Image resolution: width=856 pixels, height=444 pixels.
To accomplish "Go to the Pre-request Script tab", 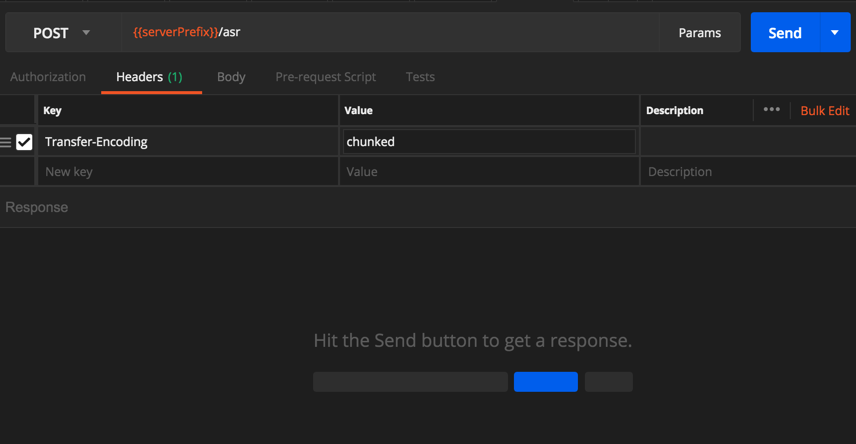I will (x=325, y=77).
